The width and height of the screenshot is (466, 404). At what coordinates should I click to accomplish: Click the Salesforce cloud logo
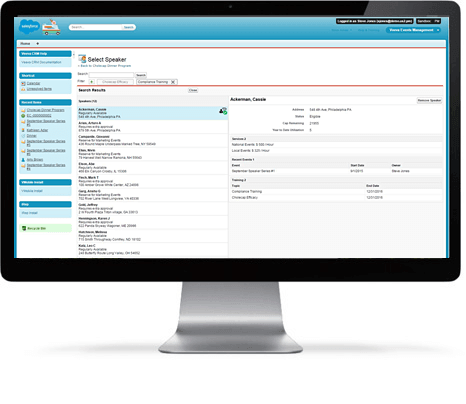click(29, 27)
